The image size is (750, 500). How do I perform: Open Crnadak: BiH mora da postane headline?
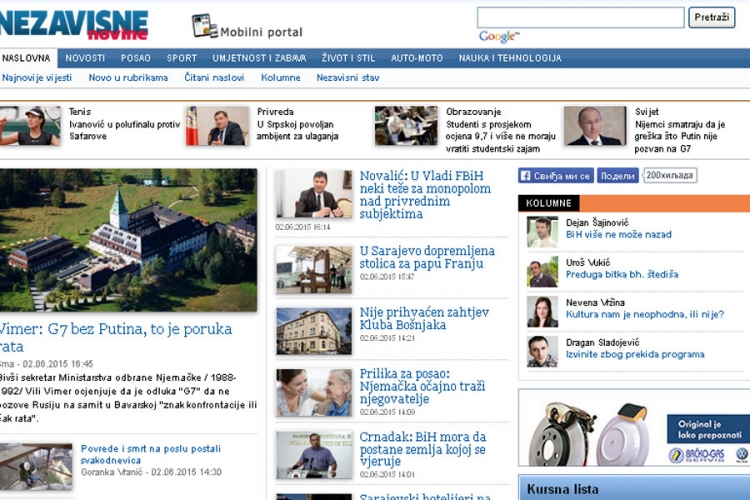(x=423, y=449)
